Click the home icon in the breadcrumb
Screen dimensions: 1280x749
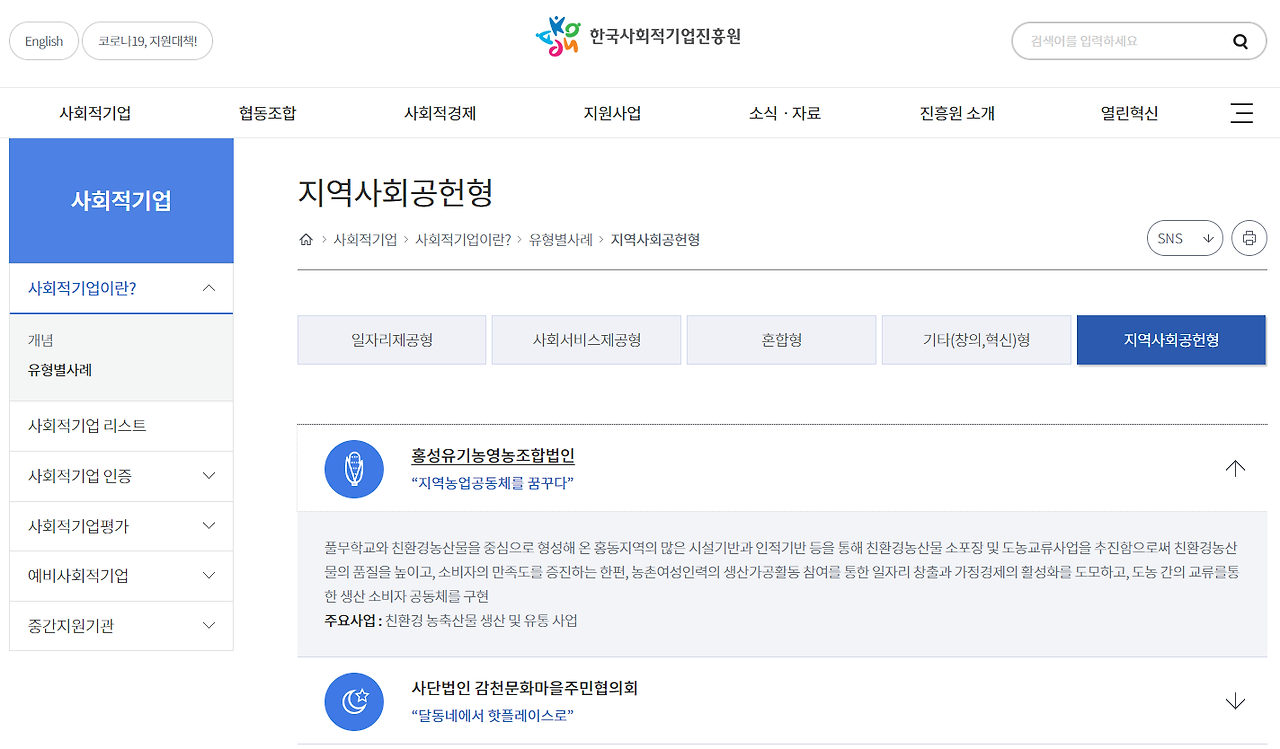(306, 239)
